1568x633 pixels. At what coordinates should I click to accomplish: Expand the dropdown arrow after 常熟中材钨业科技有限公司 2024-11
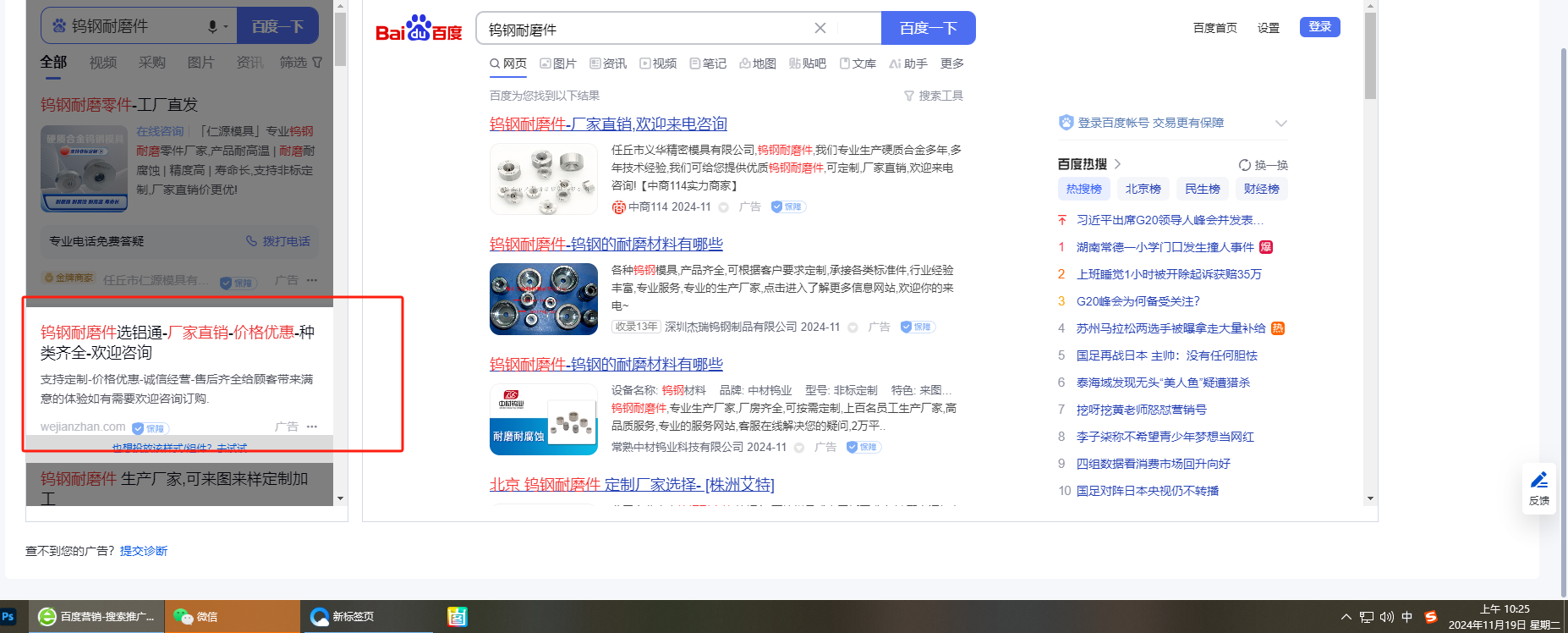coord(798,448)
